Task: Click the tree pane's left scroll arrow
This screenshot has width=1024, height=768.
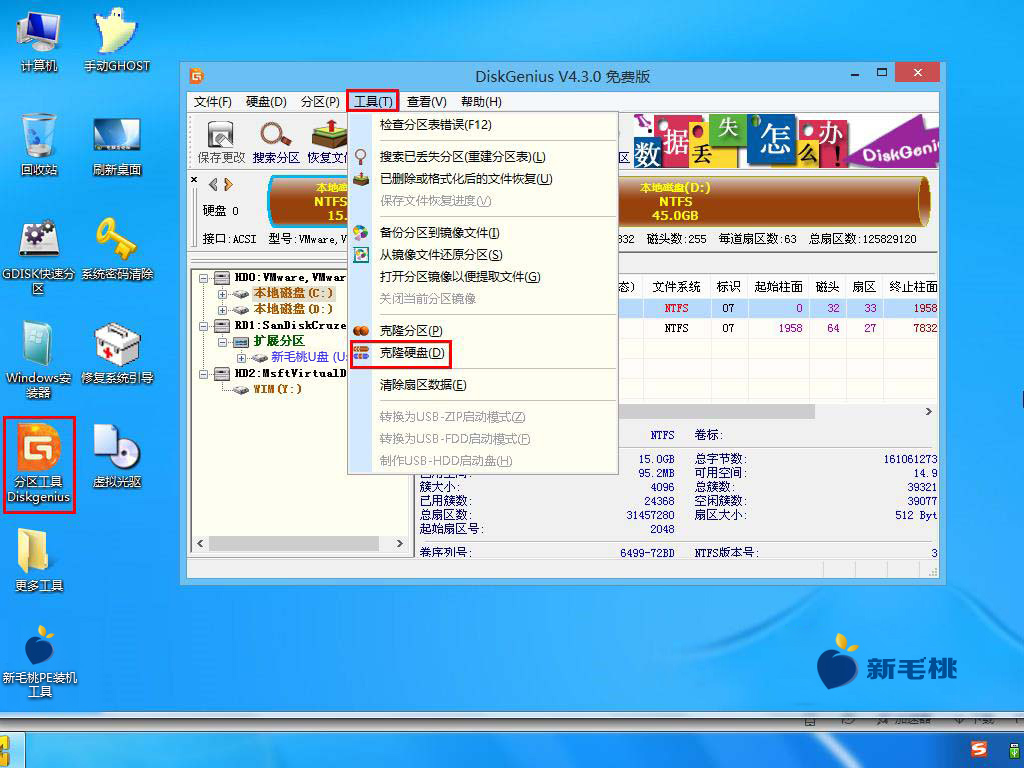Action: coord(200,543)
